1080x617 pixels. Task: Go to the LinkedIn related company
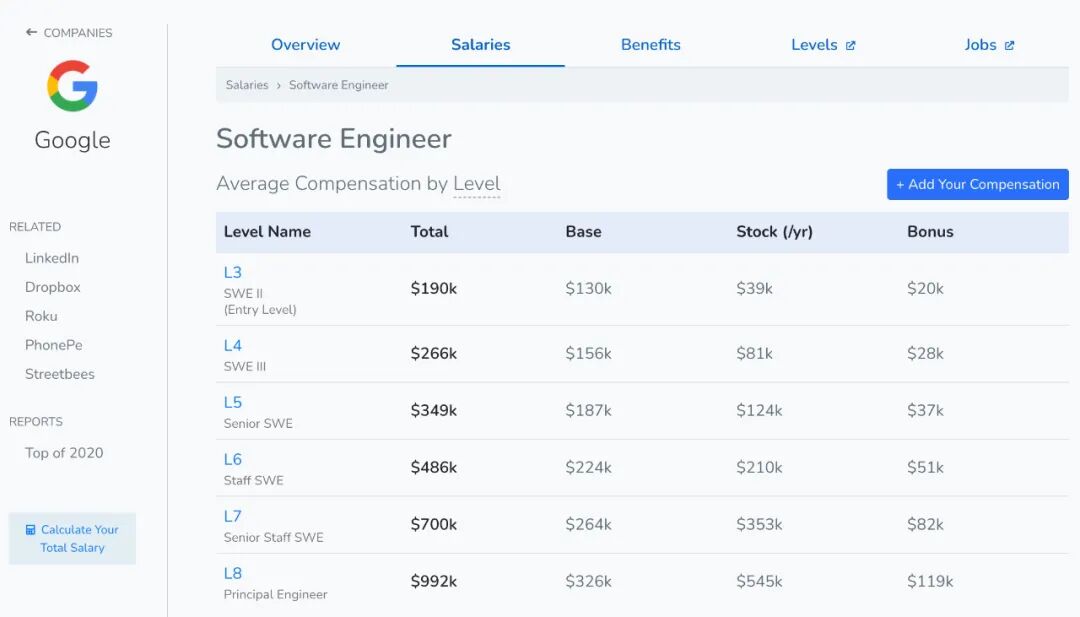point(52,258)
